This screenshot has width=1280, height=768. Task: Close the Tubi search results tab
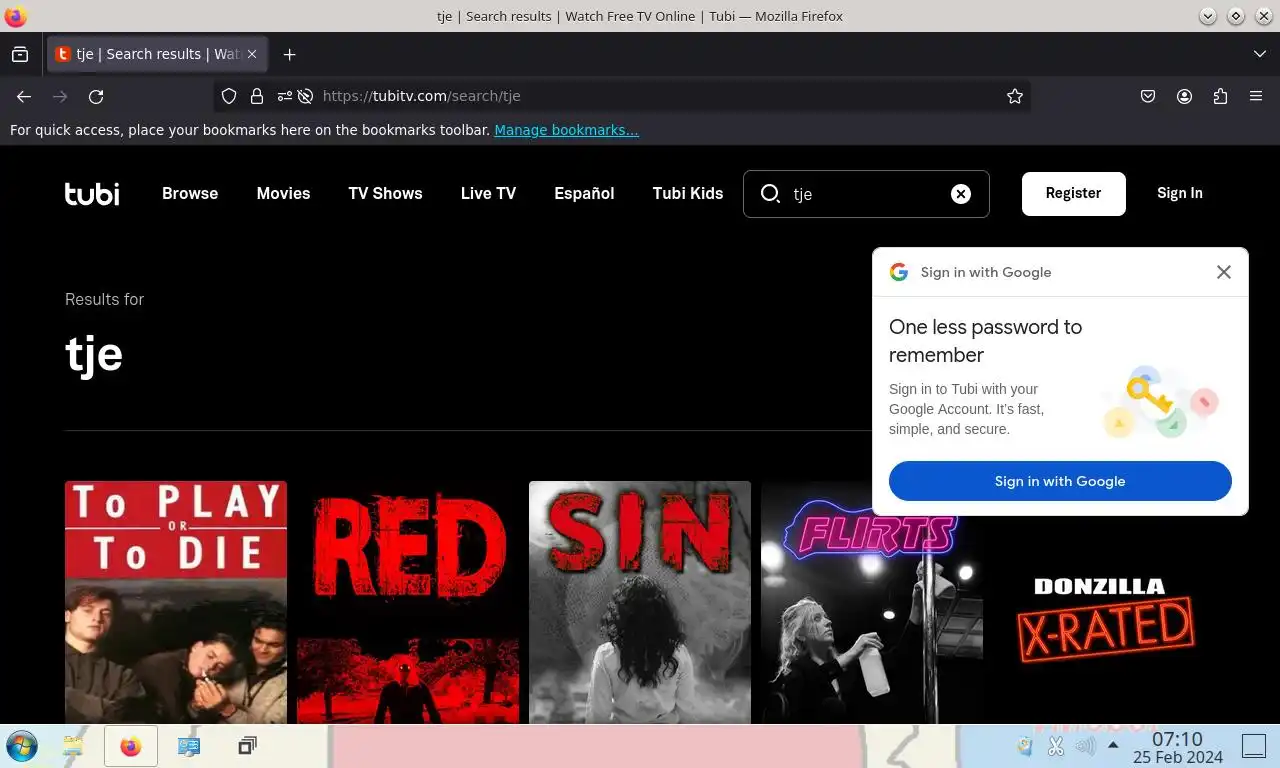252,54
